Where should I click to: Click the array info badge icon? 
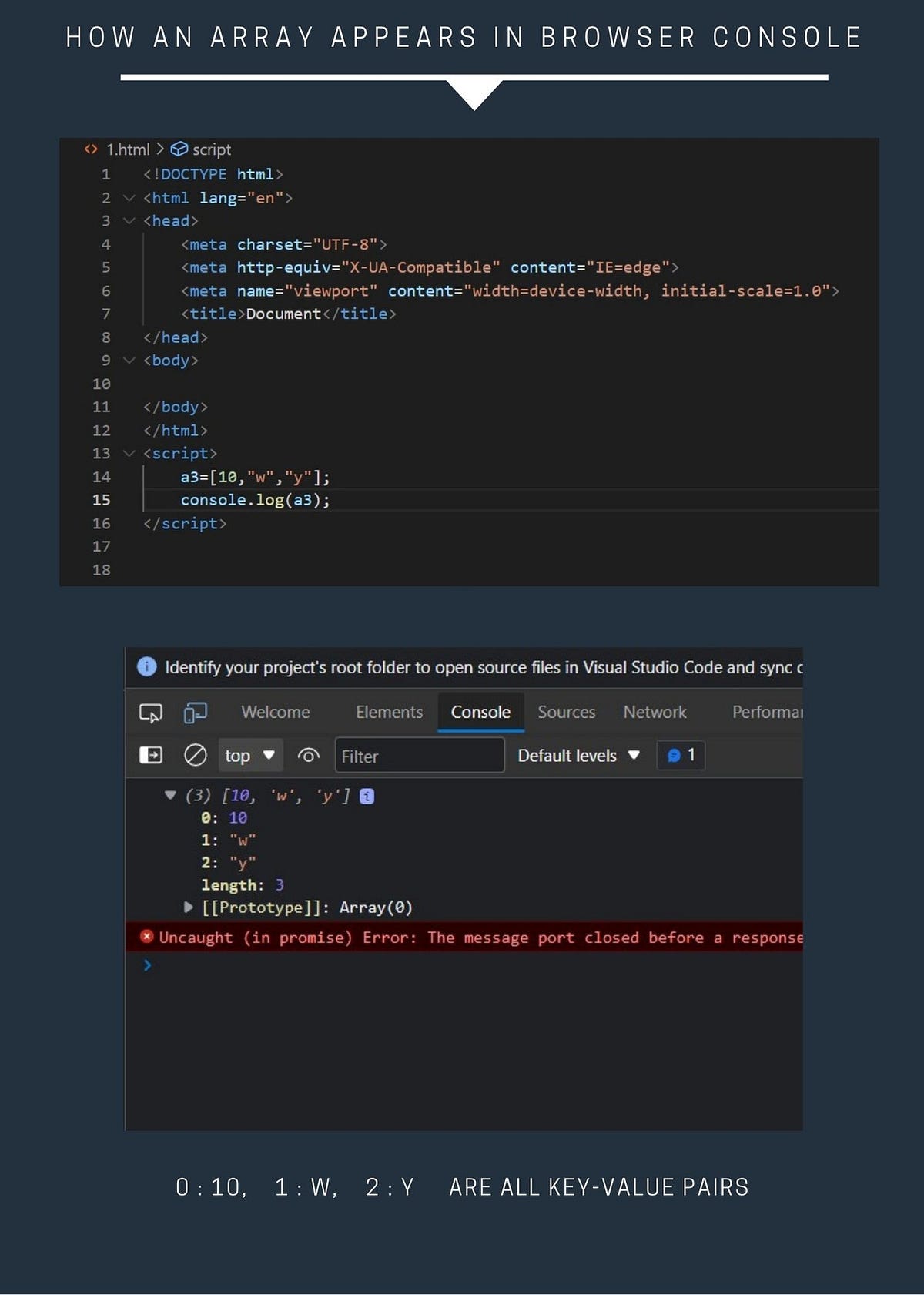coord(367,797)
